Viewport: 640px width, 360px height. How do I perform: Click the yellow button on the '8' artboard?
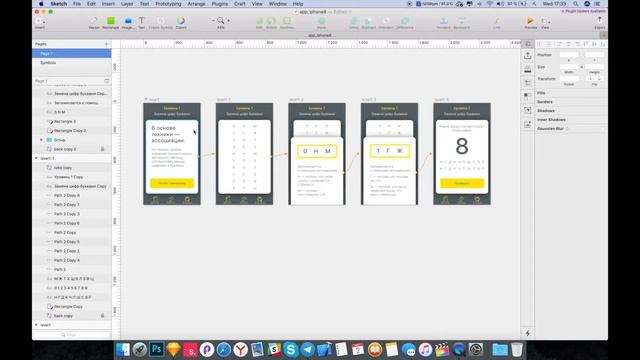click(462, 183)
